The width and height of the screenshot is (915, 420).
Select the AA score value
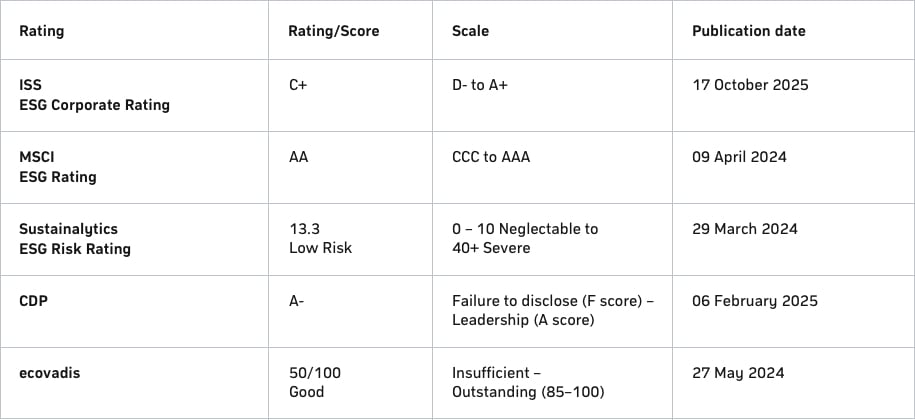(x=298, y=157)
